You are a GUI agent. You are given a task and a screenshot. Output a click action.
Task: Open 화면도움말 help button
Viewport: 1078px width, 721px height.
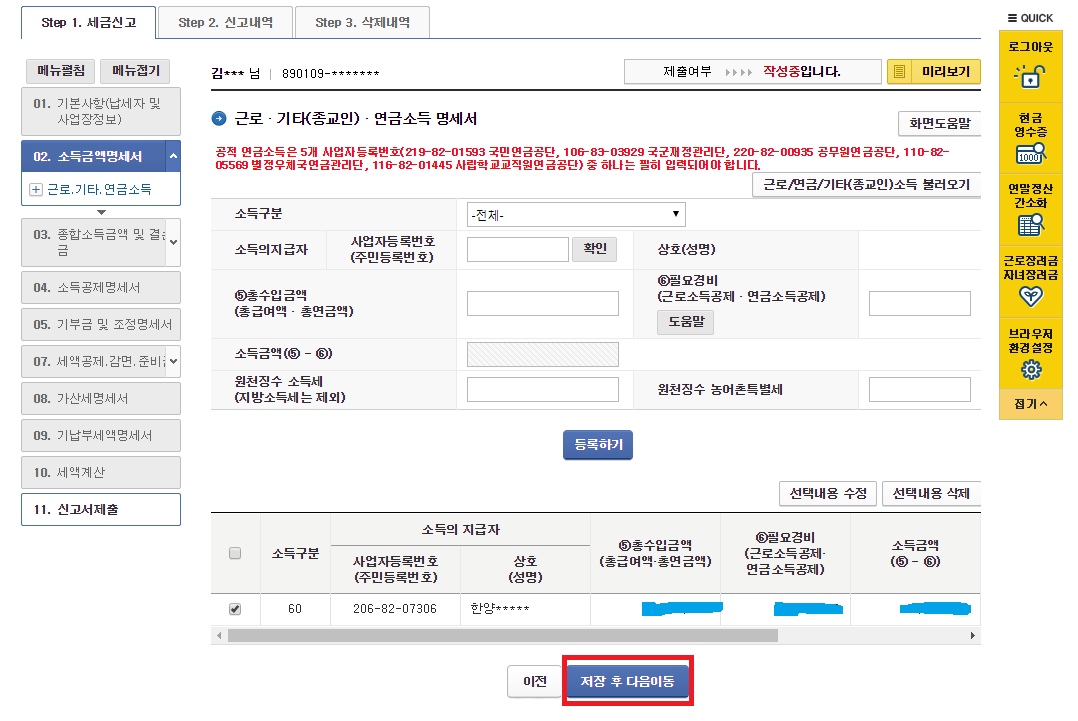(x=939, y=124)
